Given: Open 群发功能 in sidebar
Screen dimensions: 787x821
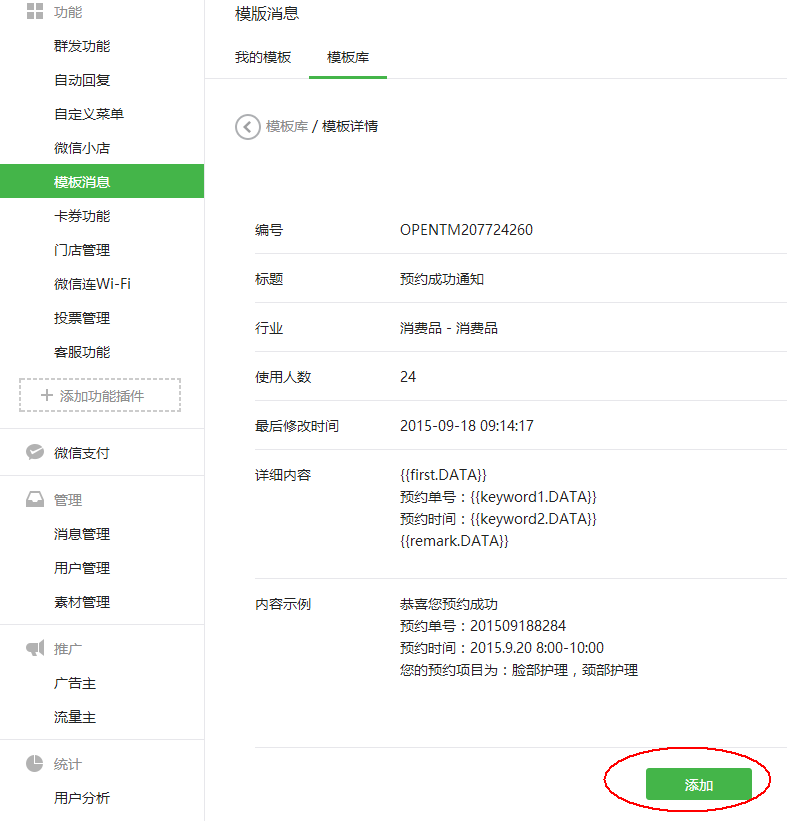Looking at the screenshot, I should tap(82, 46).
